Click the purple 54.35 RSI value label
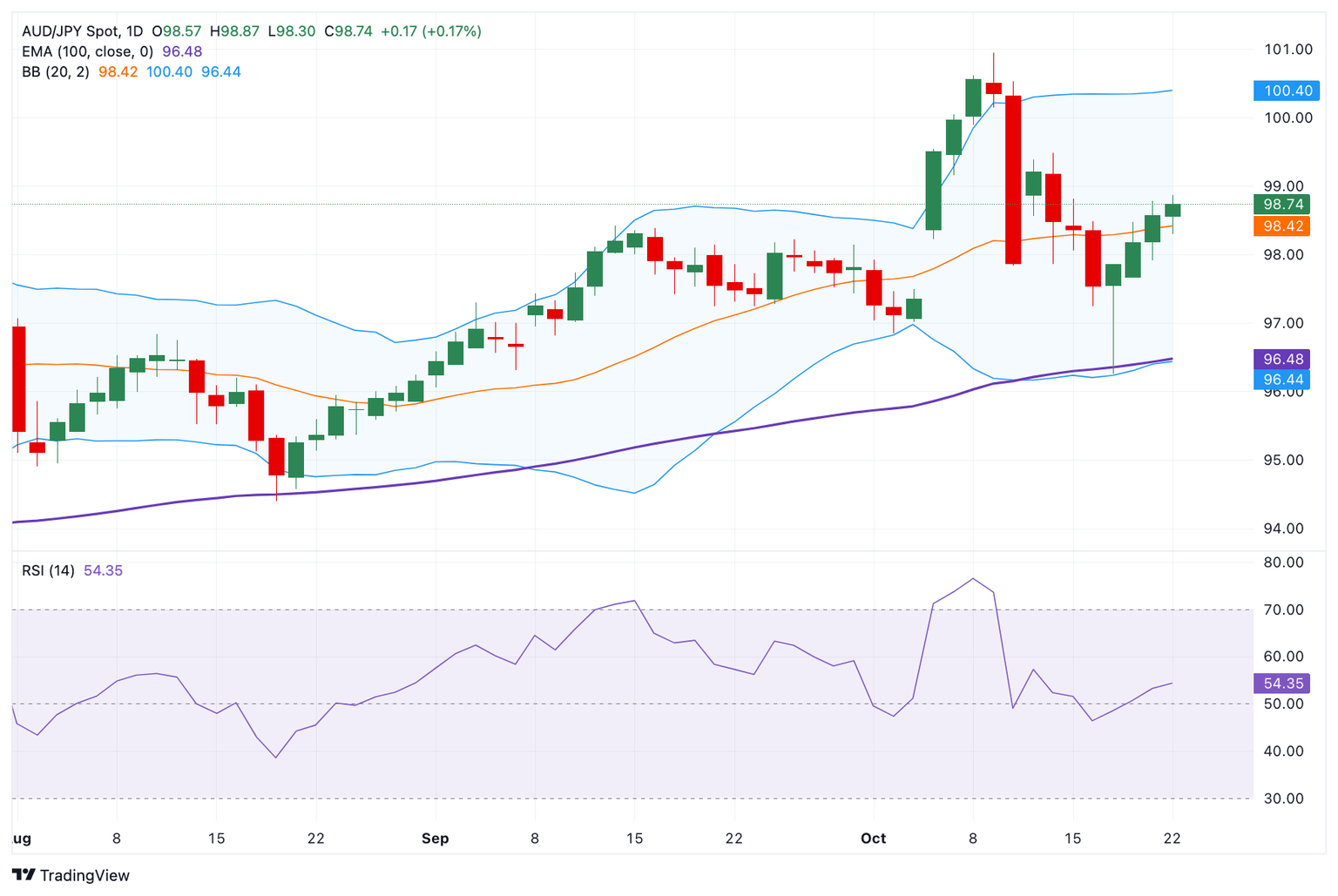Screen dimensions: 1338x896 click(1282, 684)
